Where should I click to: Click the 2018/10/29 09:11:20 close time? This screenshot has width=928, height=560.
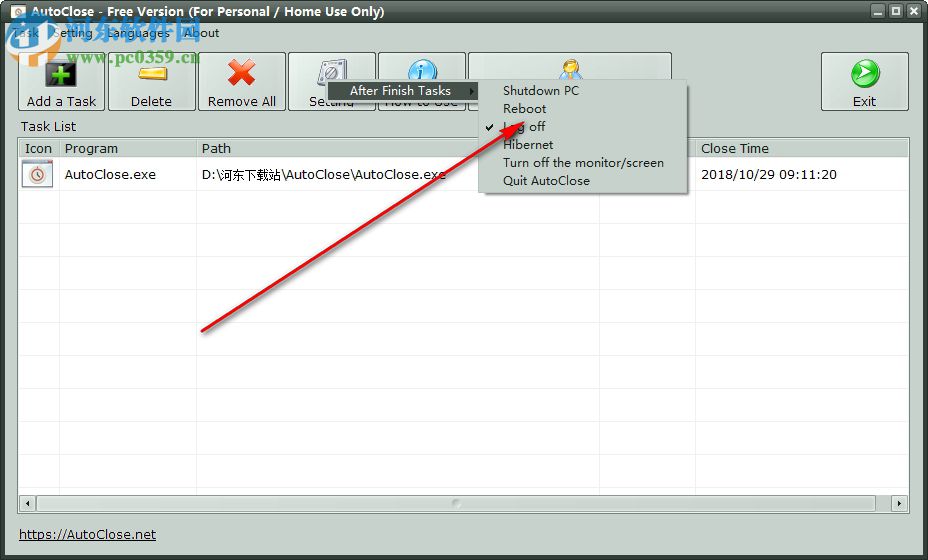[769, 175]
